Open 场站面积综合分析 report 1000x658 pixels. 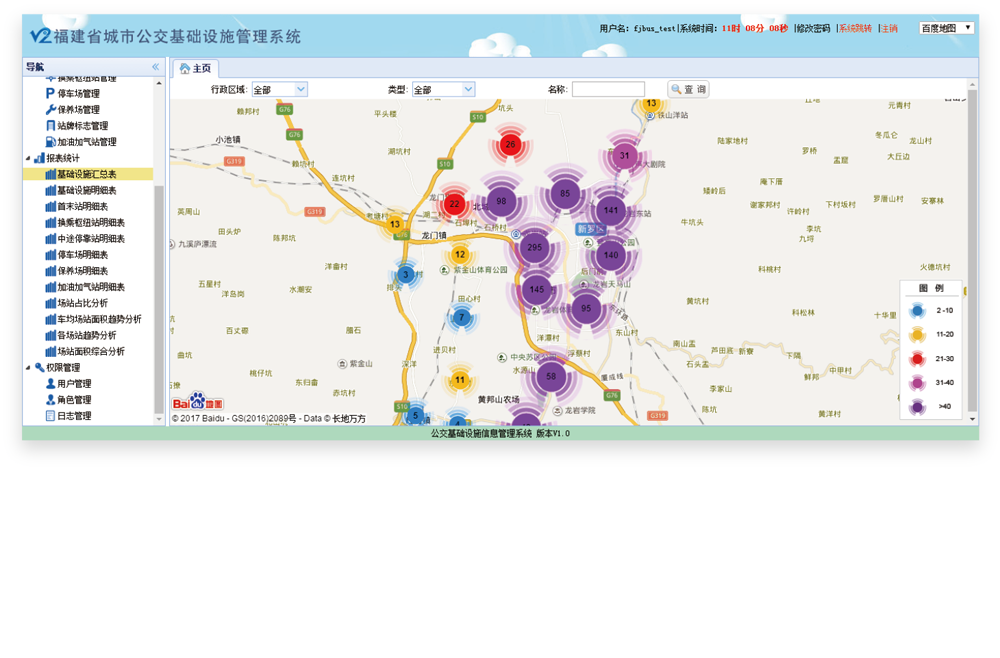click(91, 351)
